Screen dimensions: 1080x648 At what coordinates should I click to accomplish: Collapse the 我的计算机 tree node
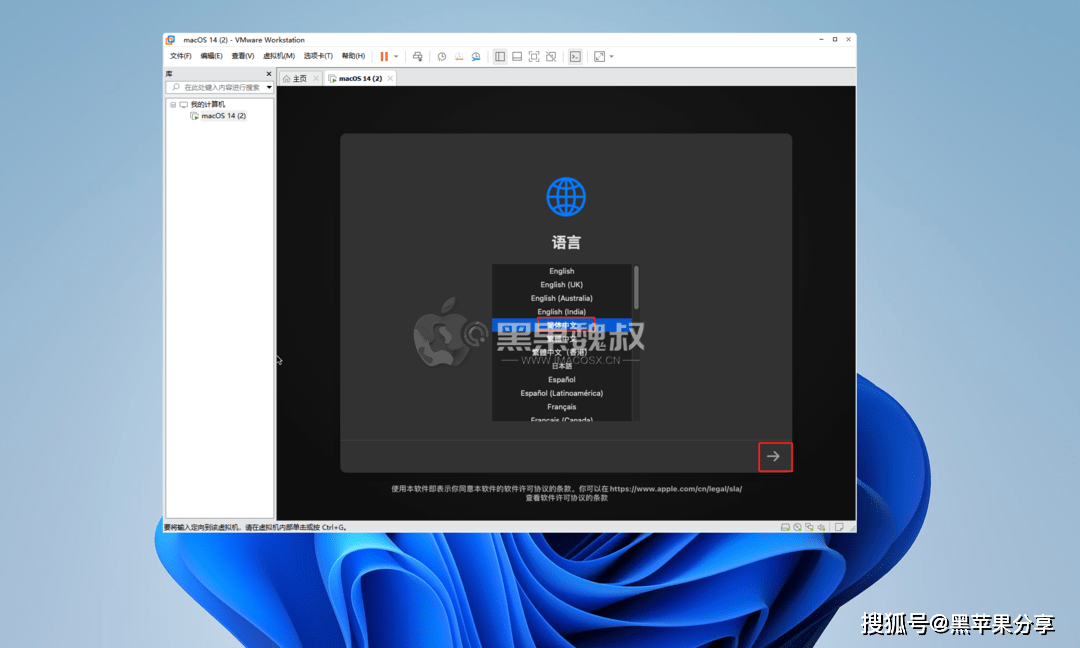pos(173,105)
